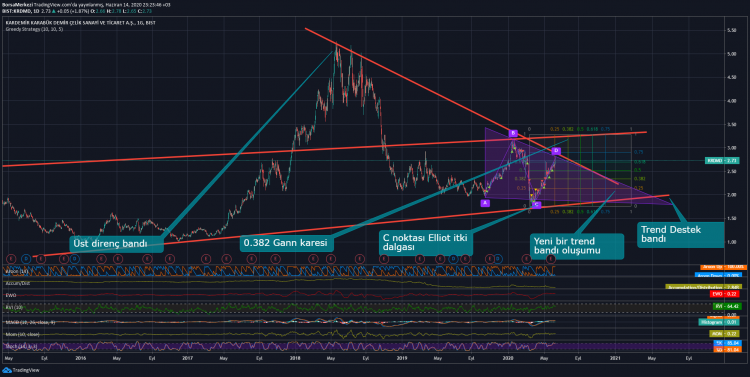Select 'Yeni bir trend bandı oluşumu' callout
Screen dimensions: 750x377
577,246
